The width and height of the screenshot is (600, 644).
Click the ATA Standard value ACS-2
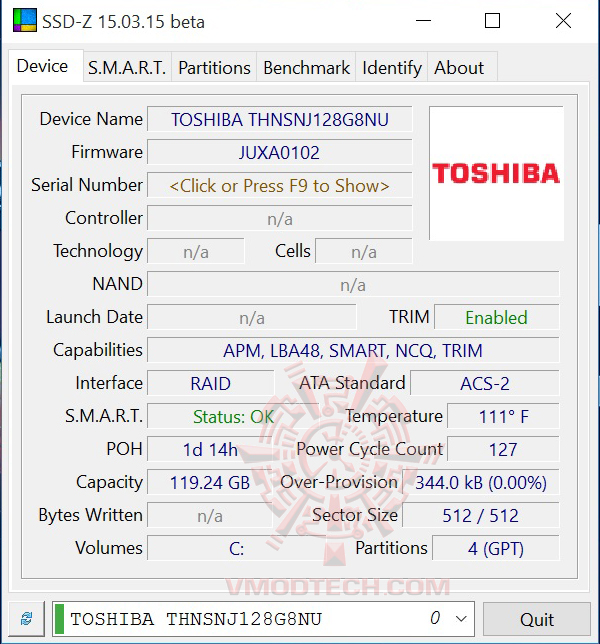tap(485, 384)
